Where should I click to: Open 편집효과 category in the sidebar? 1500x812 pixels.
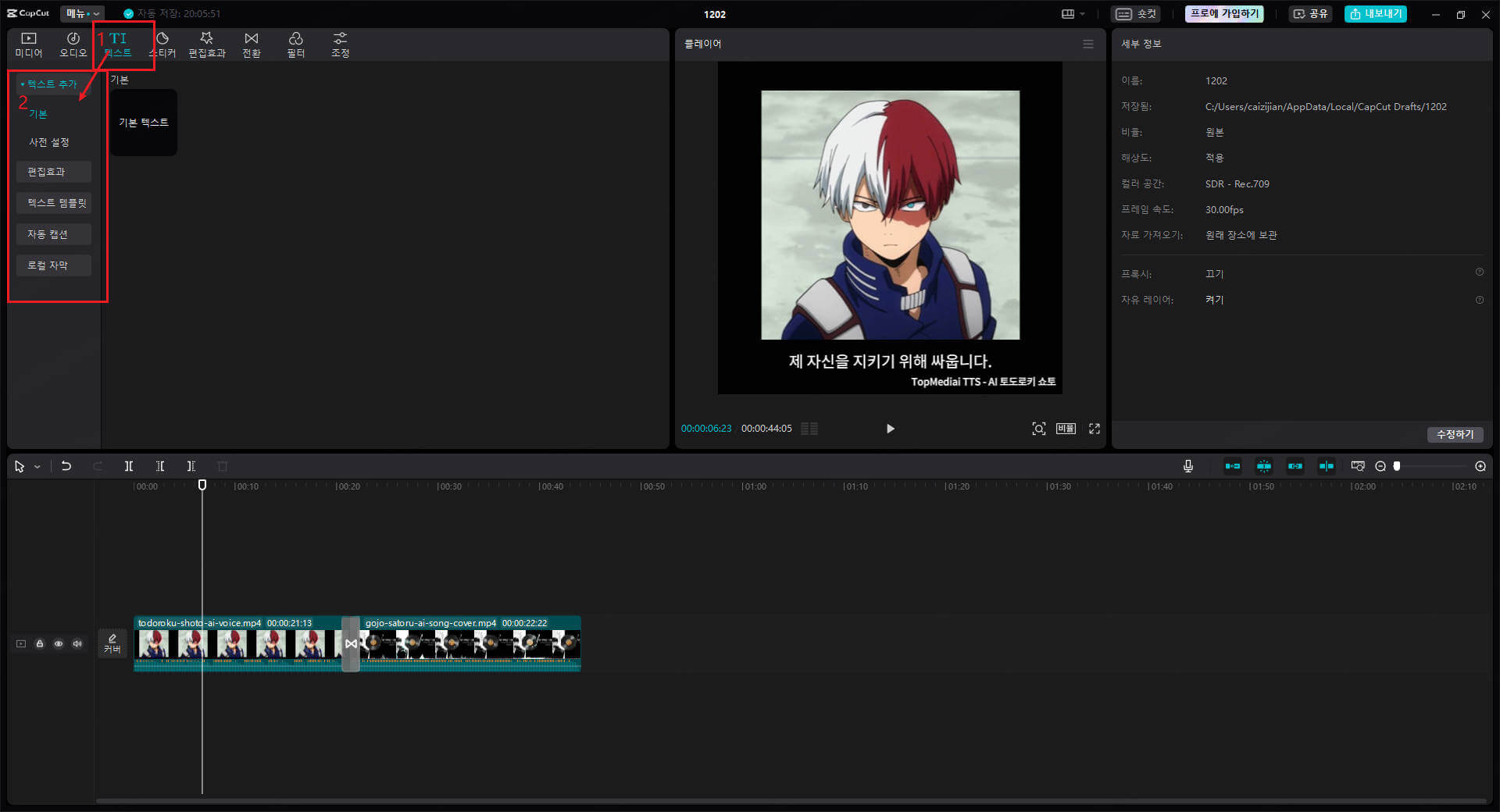point(54,172)
